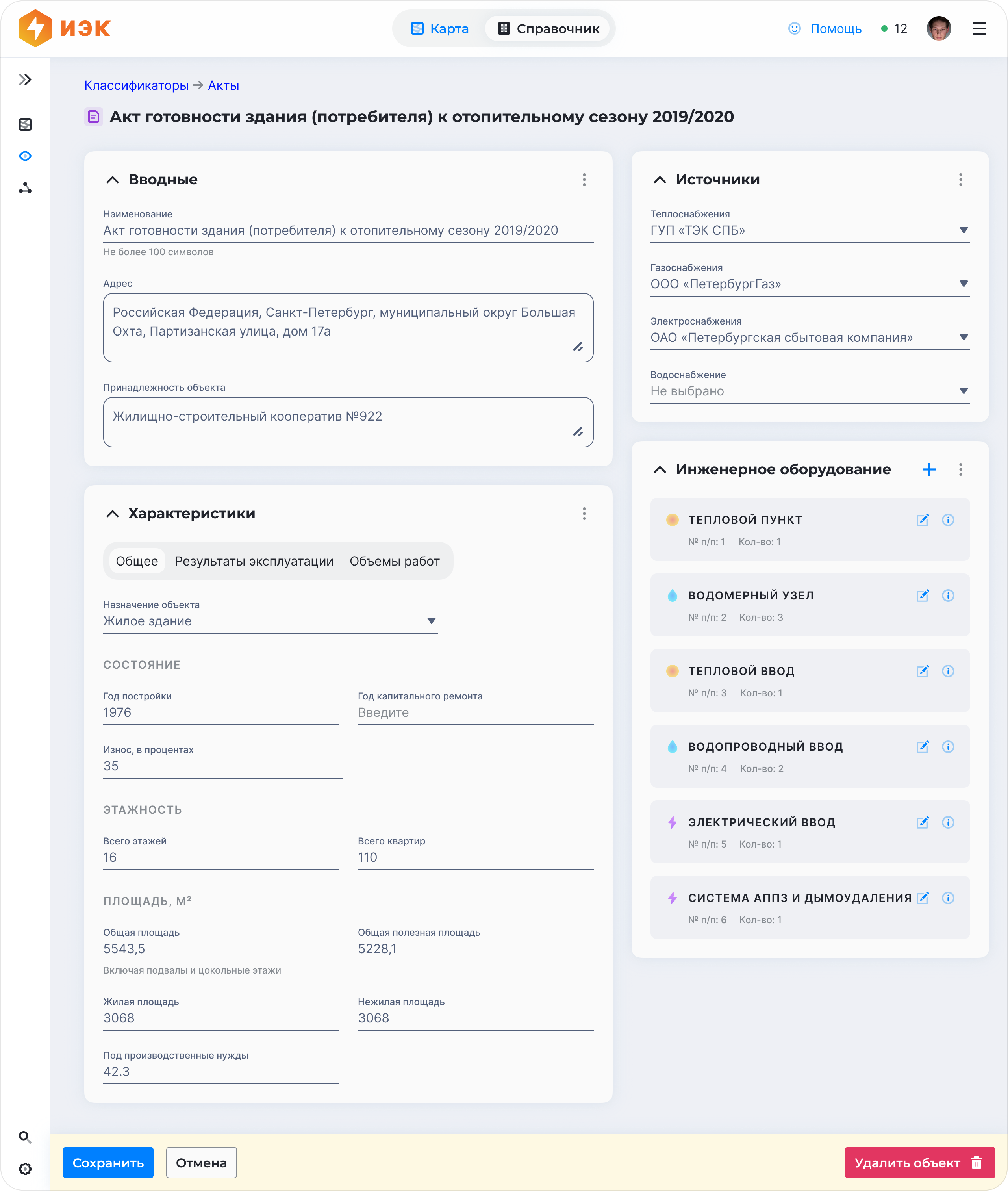Screen dimensions: 1008x1191
Task: Edit the Электрический ввод item
Action: (922, 822)
